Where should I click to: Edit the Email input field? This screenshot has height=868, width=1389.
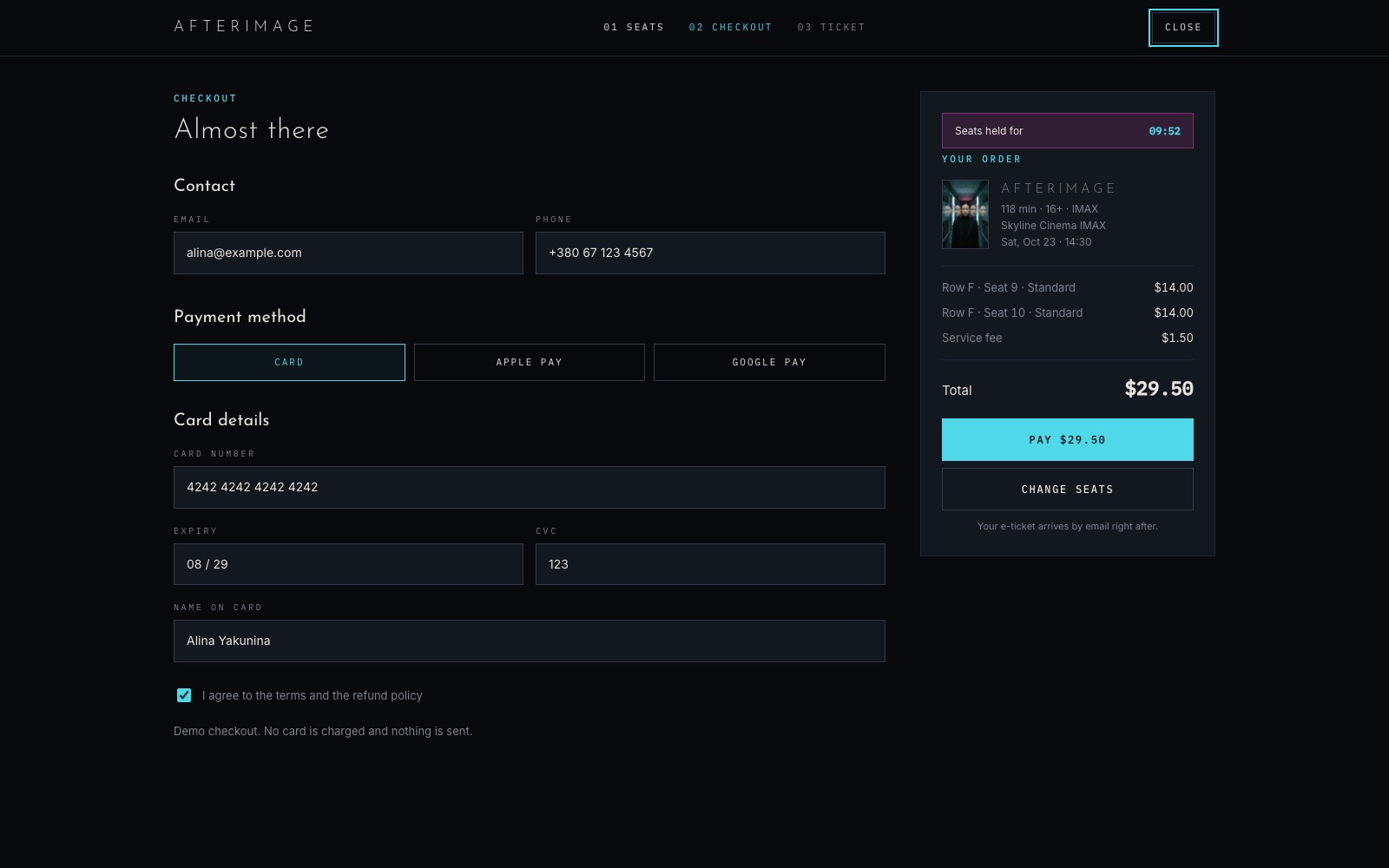pos(348,253)
